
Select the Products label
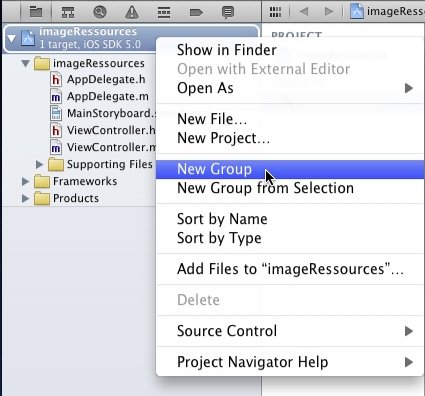(x=76, y=198)
